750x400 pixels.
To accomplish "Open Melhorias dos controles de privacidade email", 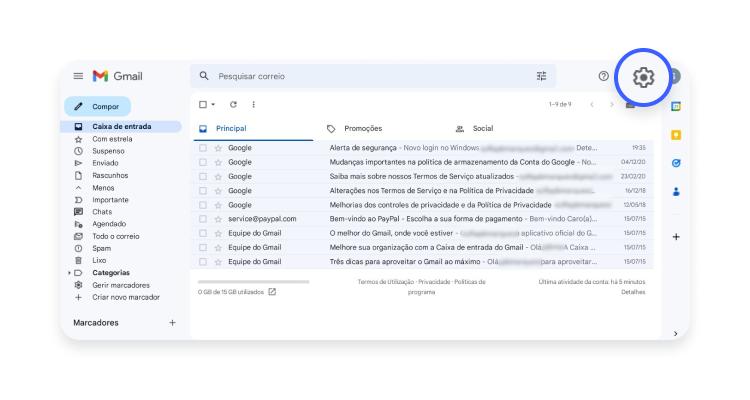I will (x=423, y=205).
